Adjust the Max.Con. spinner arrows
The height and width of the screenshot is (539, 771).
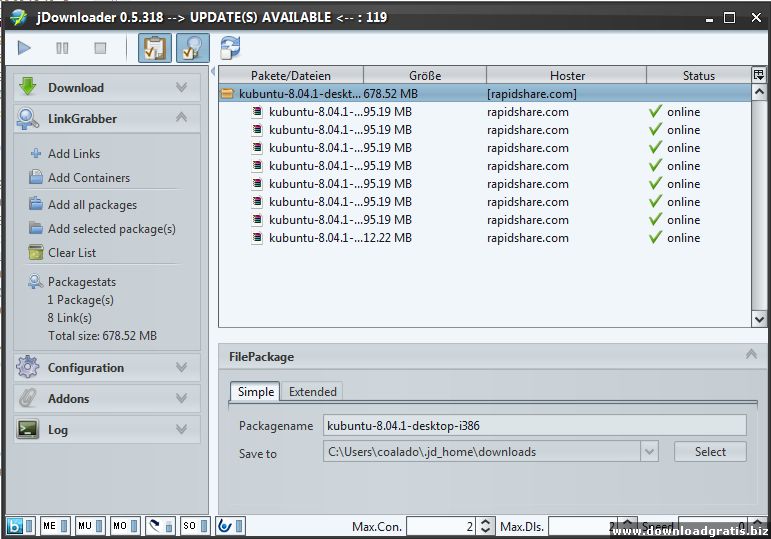click(x=485, y=526)
